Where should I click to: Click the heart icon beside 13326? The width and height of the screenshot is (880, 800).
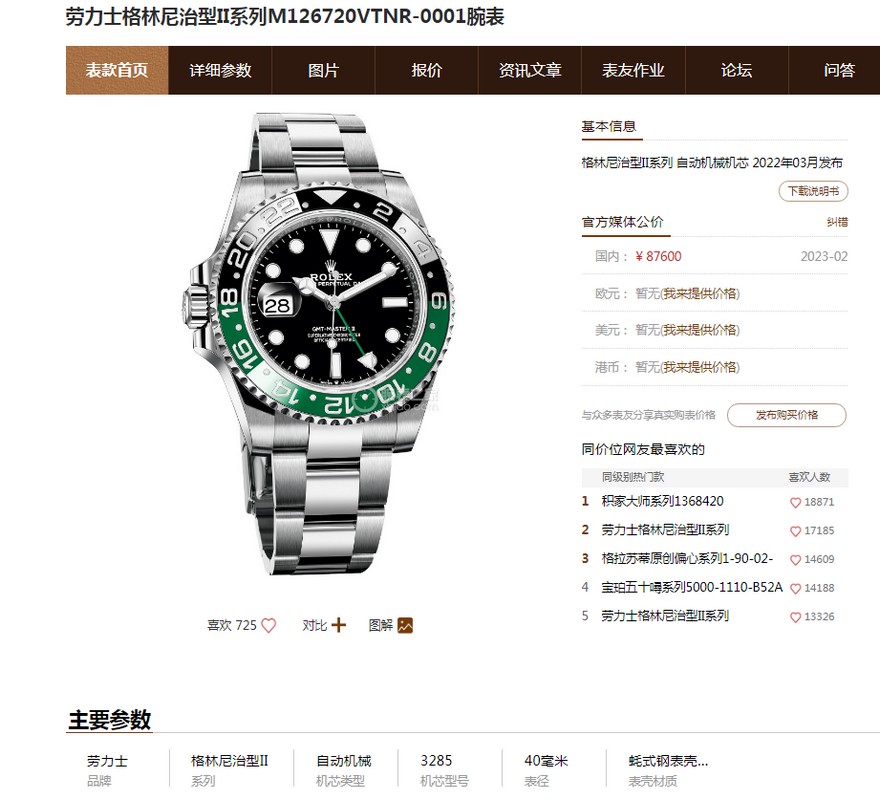(795, 617)
